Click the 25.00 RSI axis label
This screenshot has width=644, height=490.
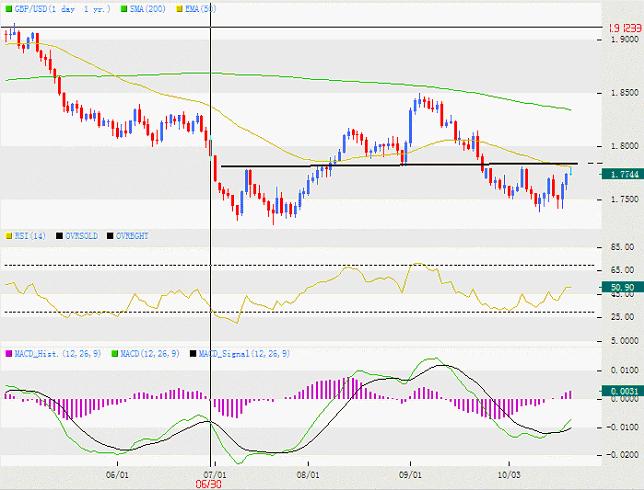623,317
